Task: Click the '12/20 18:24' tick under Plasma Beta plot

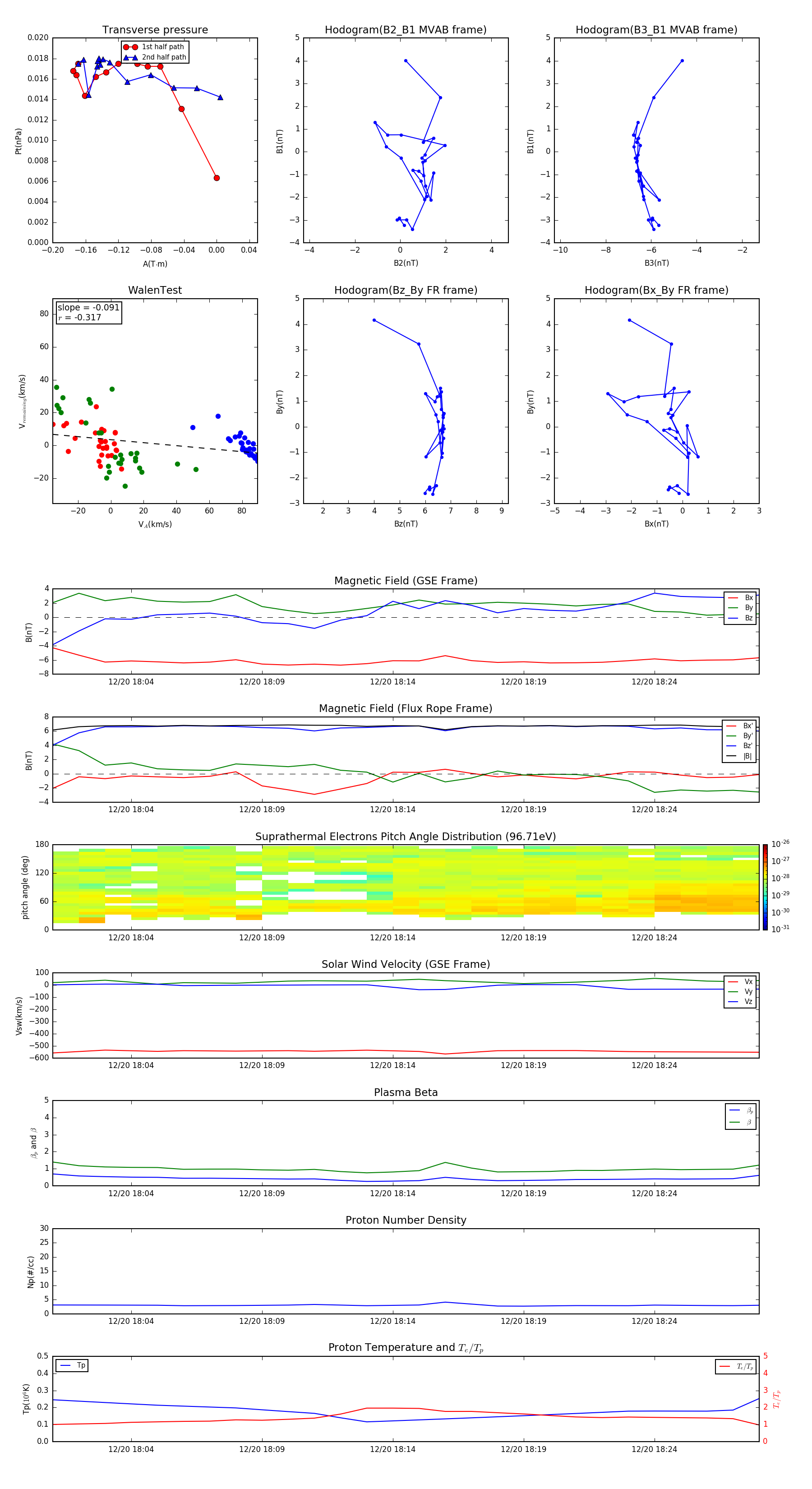Action: [654, 1193]
